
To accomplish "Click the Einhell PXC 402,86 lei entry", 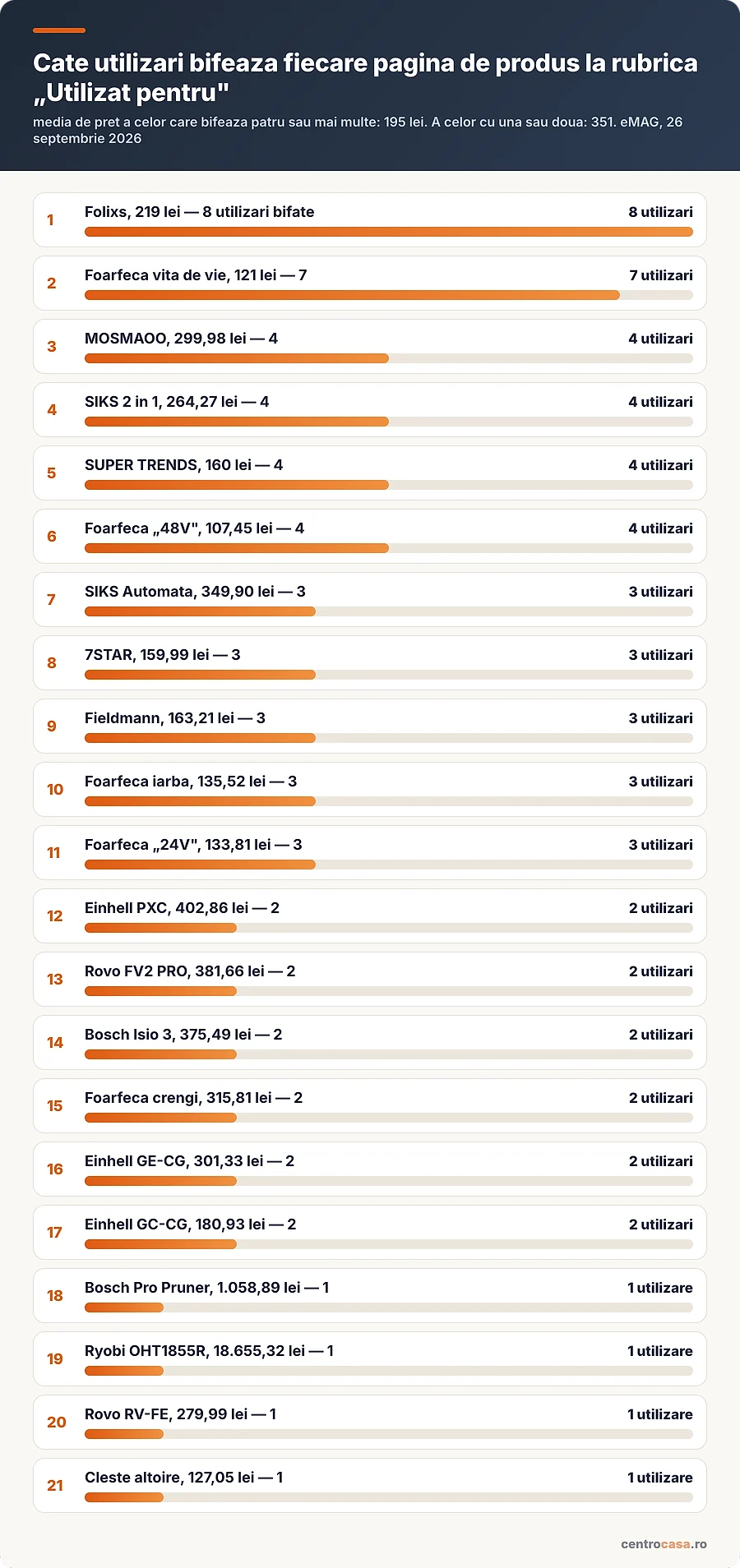I will coord(370,915).
